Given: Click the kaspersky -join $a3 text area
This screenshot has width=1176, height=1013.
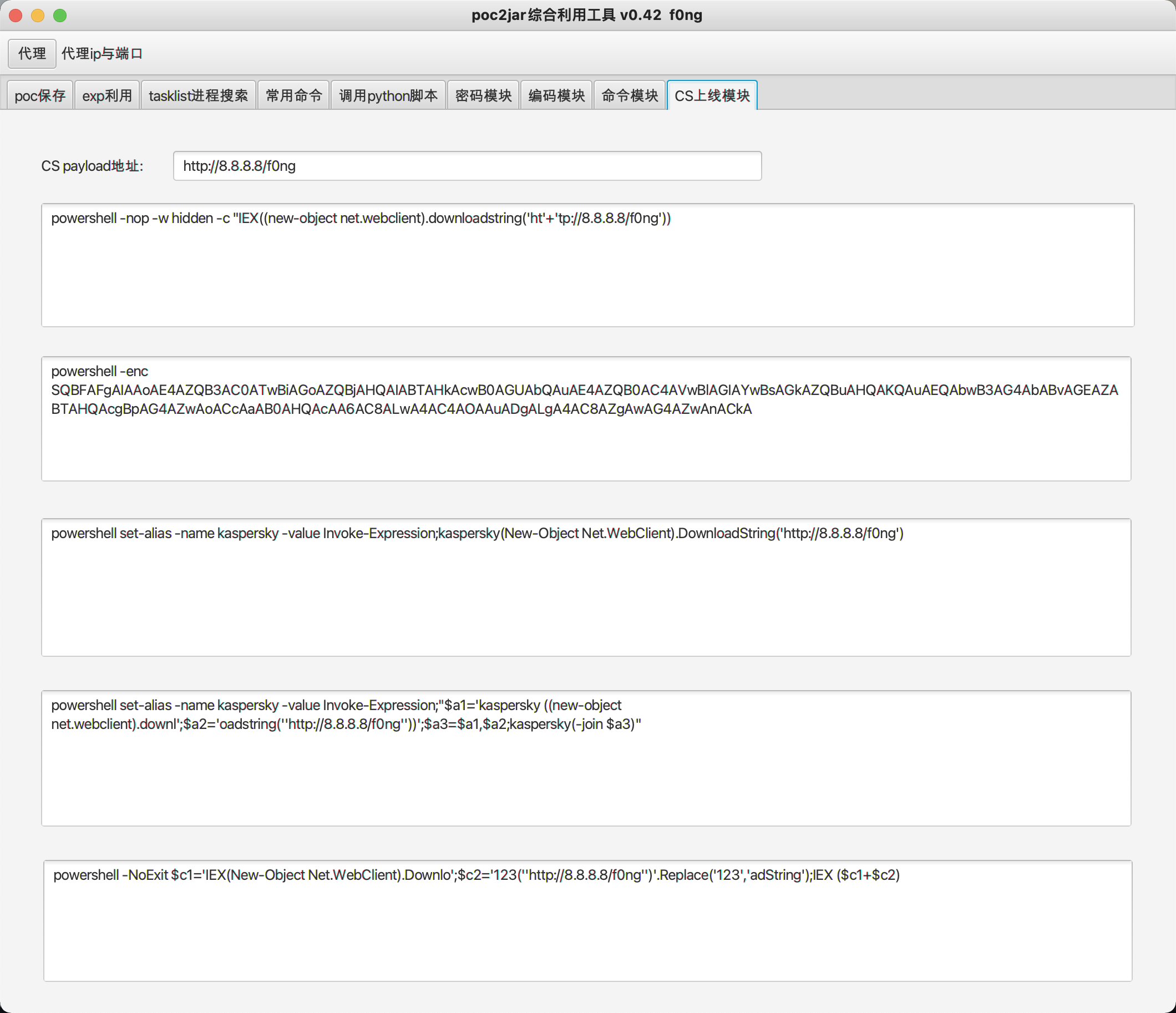Looking at the screenshot, I should tap(586, 758).
